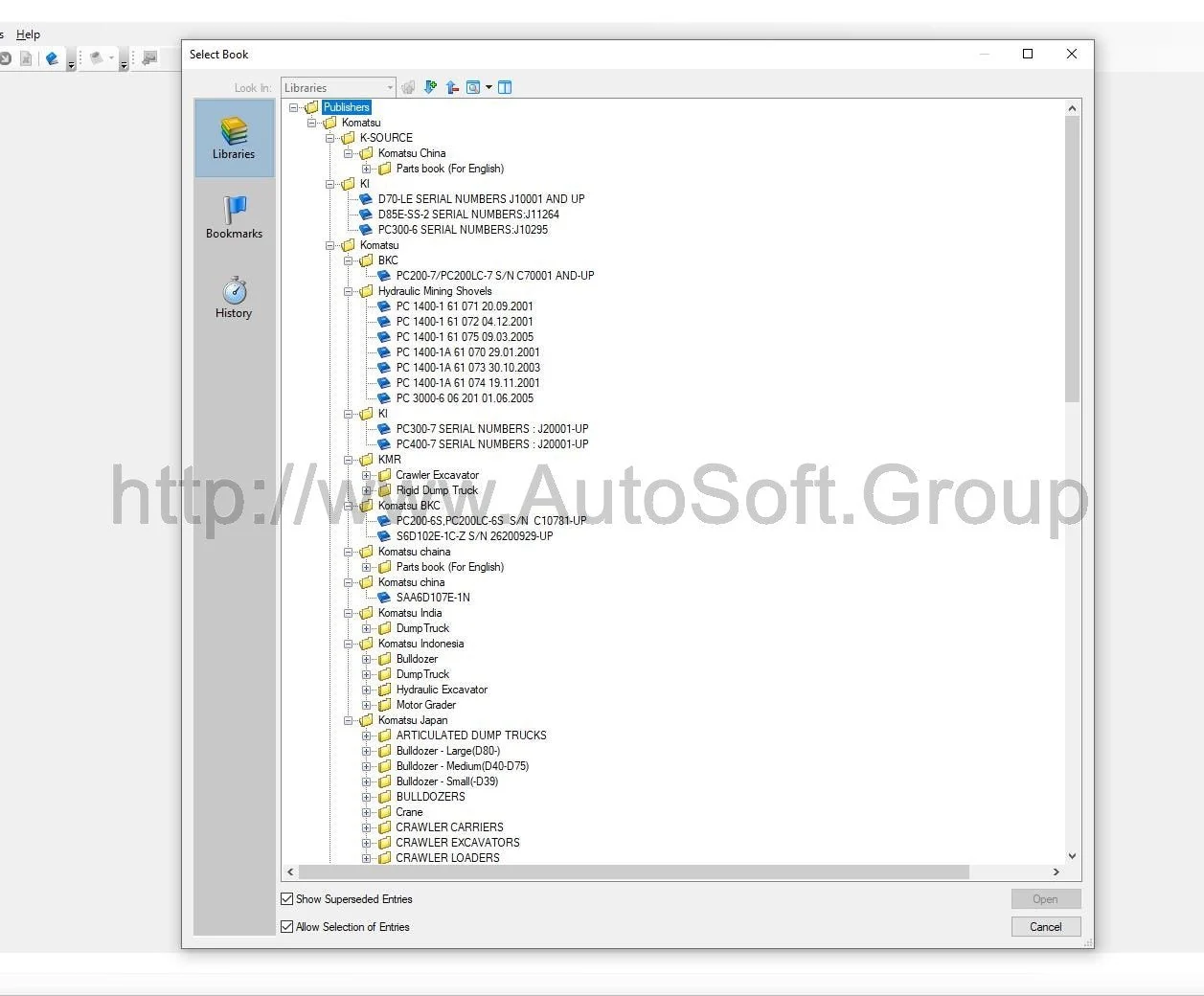The image size is (1204, 996).
Task: Click the blue book icon in main toolbar
Action: point(53,58)
